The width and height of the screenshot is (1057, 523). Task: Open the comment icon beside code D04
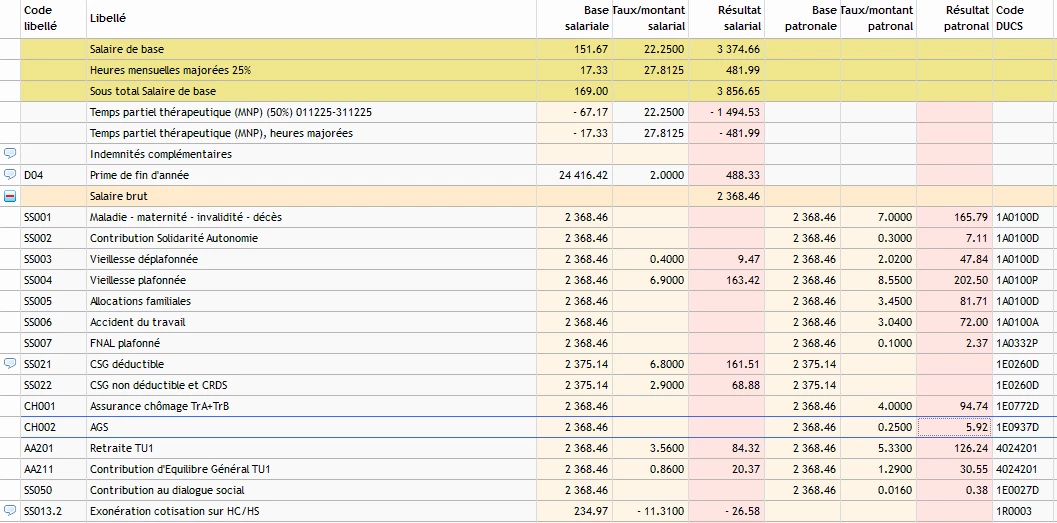10,175
